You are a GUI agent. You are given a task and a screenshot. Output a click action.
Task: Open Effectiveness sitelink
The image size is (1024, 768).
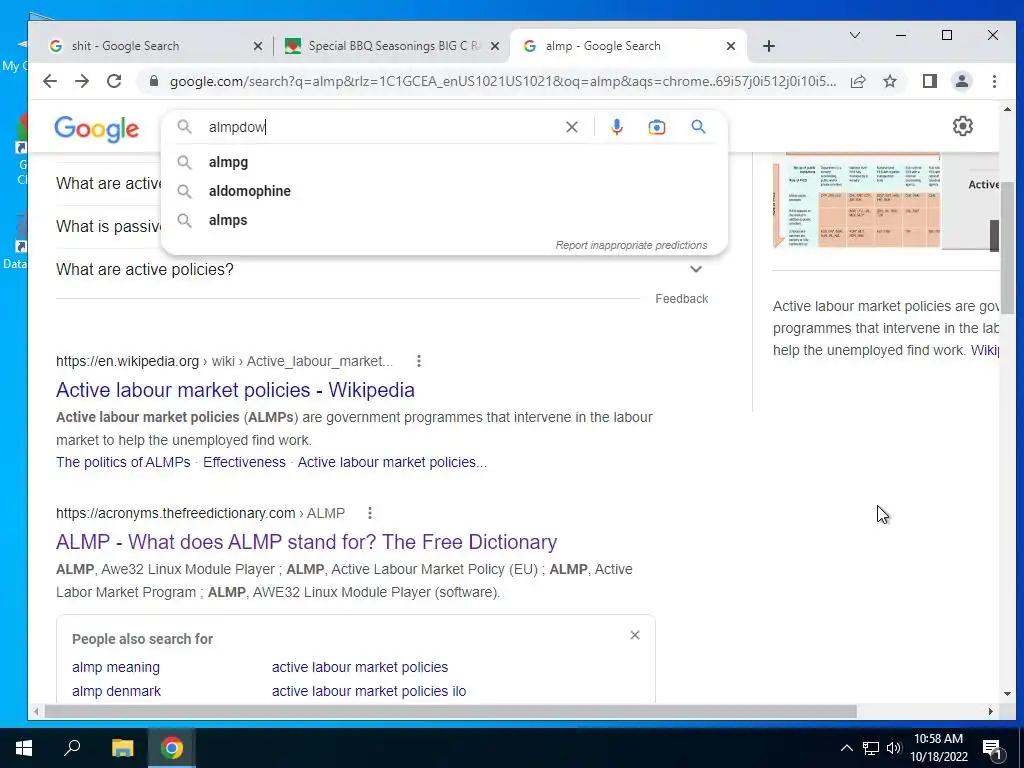point(244,462)
